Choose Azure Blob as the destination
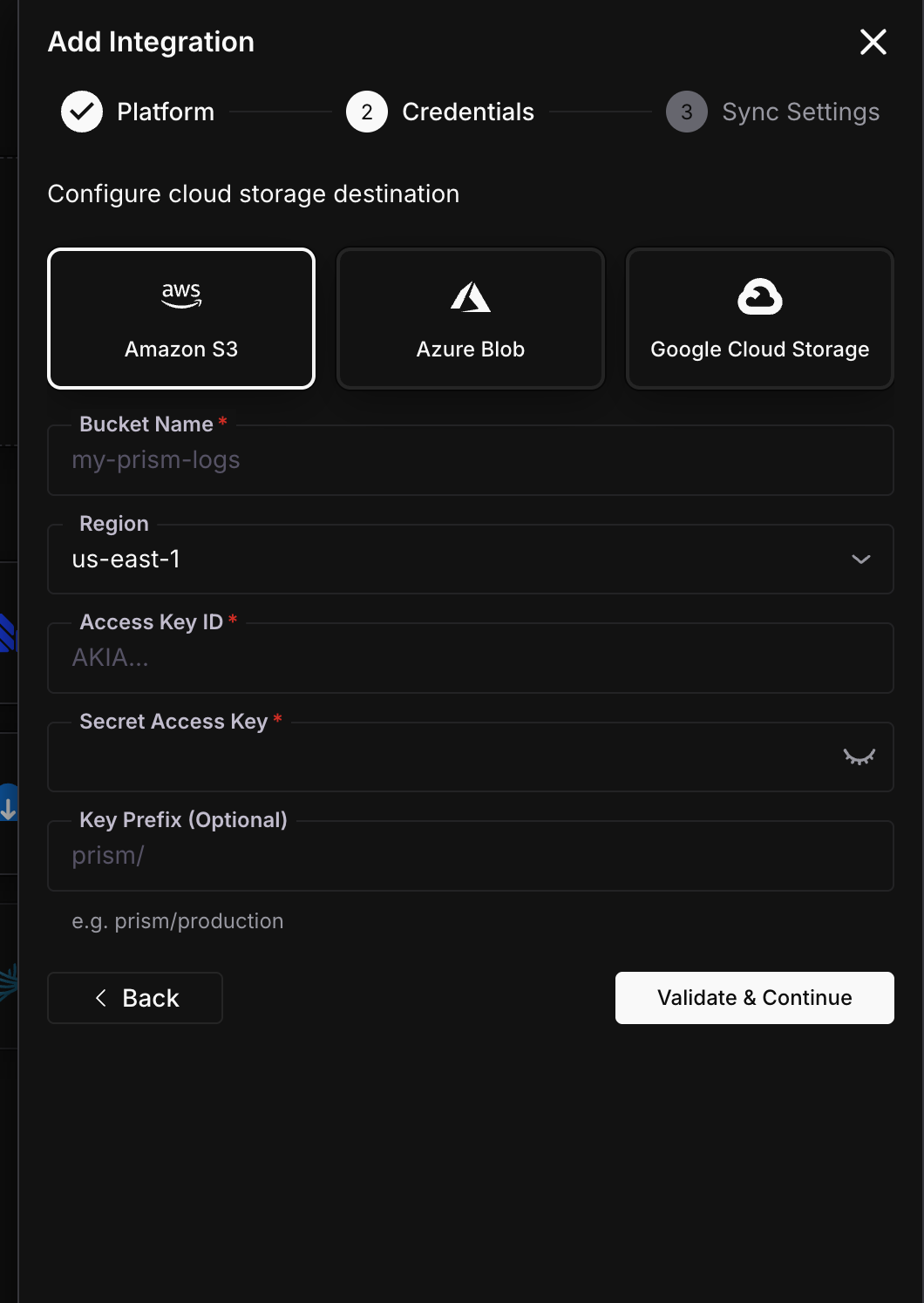 tap(470, 318)
